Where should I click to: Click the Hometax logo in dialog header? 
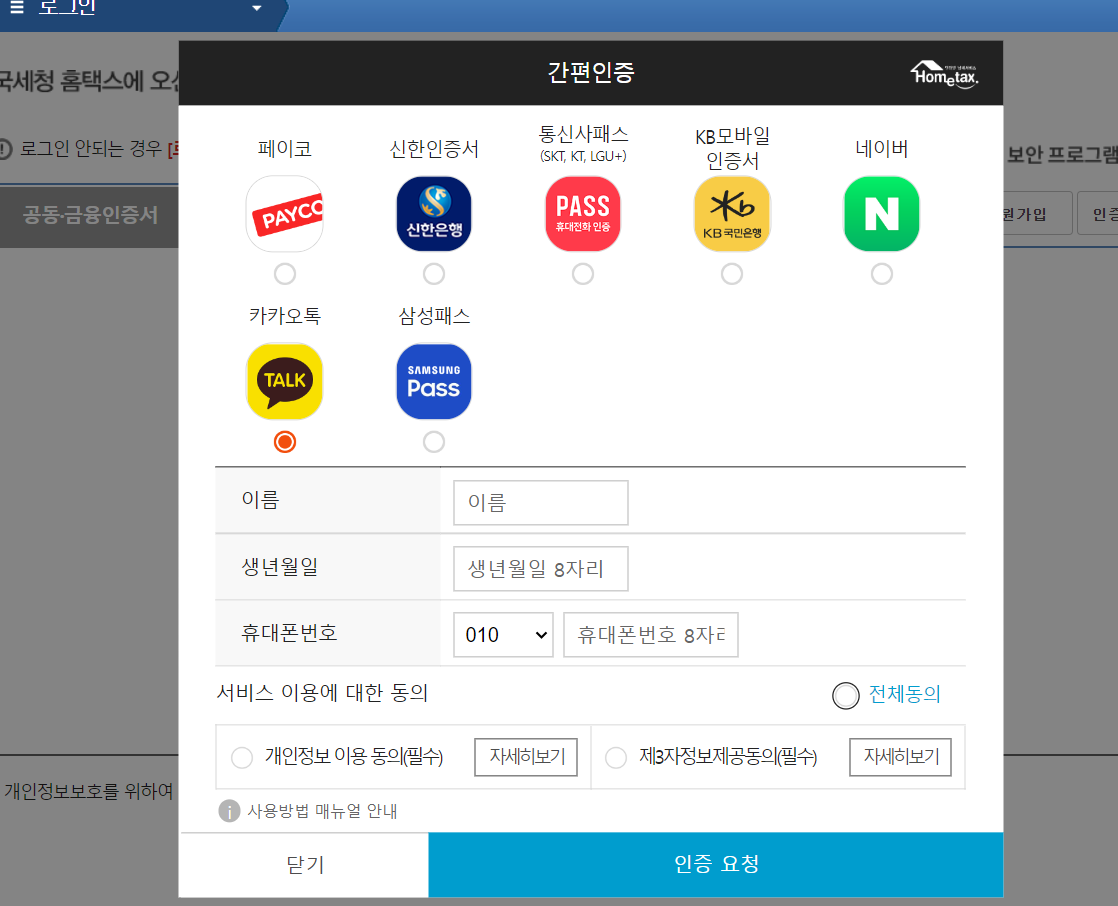click(x=944, y=74)
